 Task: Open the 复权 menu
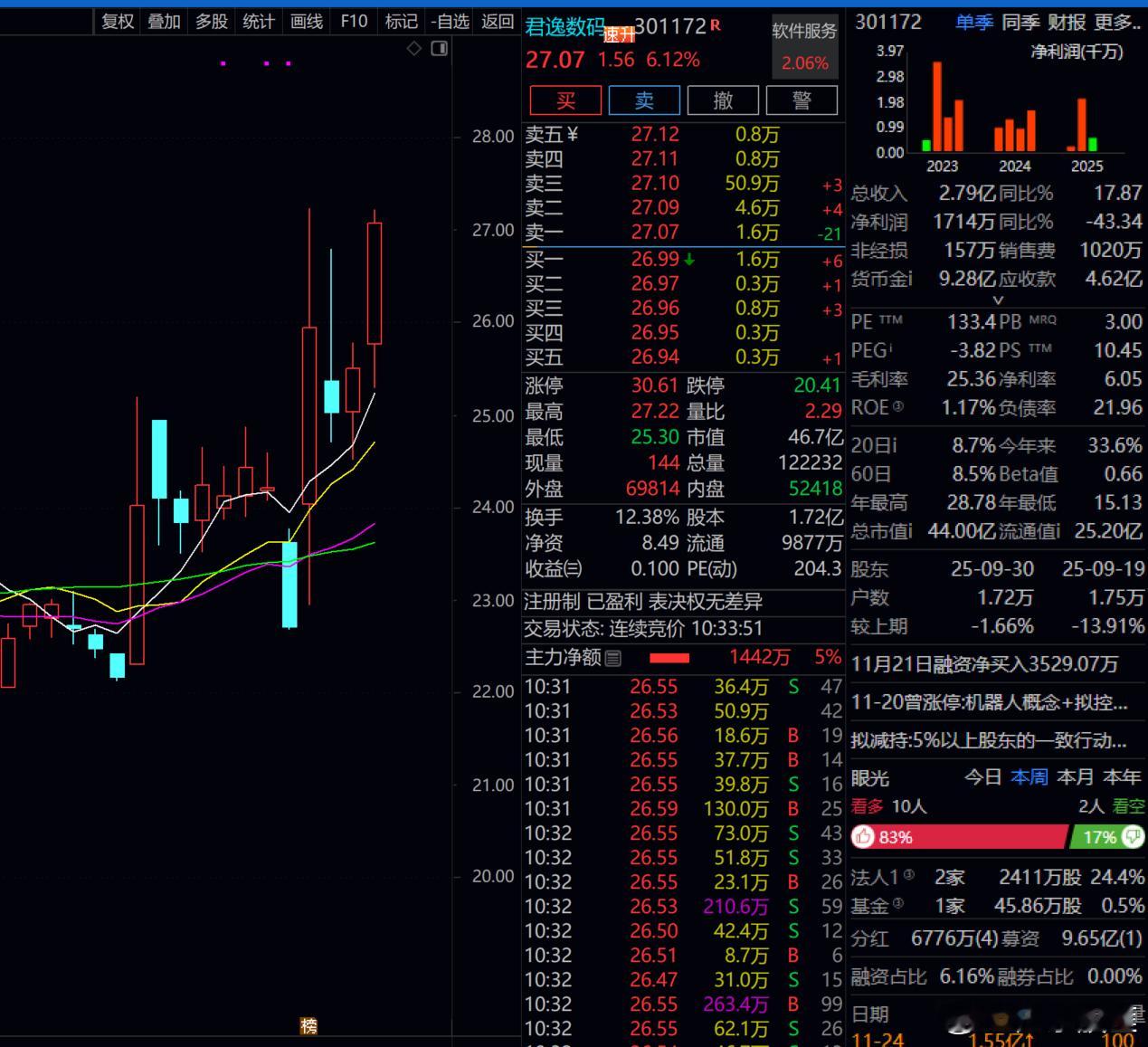[117, 21]
